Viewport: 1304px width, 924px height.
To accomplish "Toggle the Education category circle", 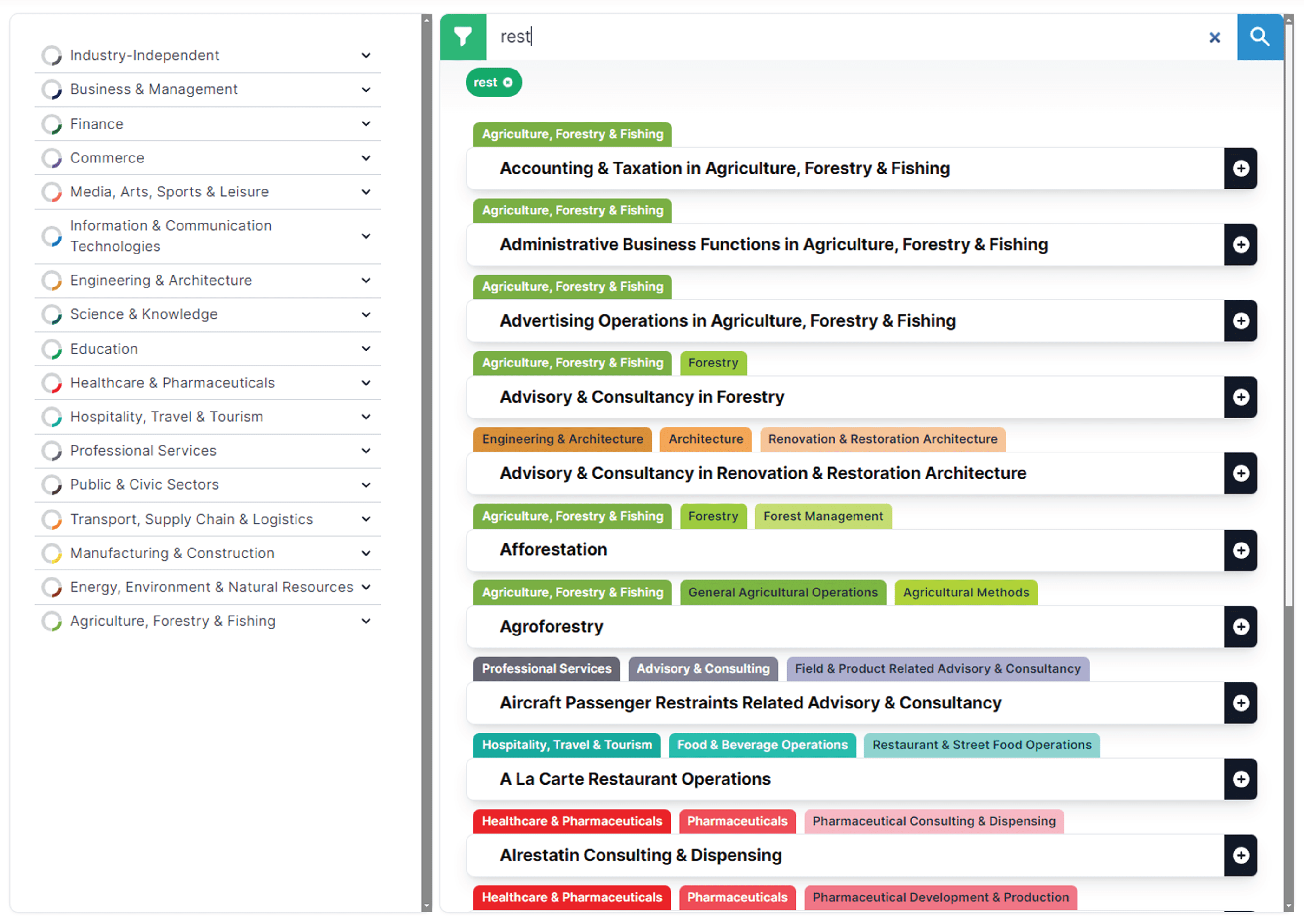I will (x=52, y=349).
